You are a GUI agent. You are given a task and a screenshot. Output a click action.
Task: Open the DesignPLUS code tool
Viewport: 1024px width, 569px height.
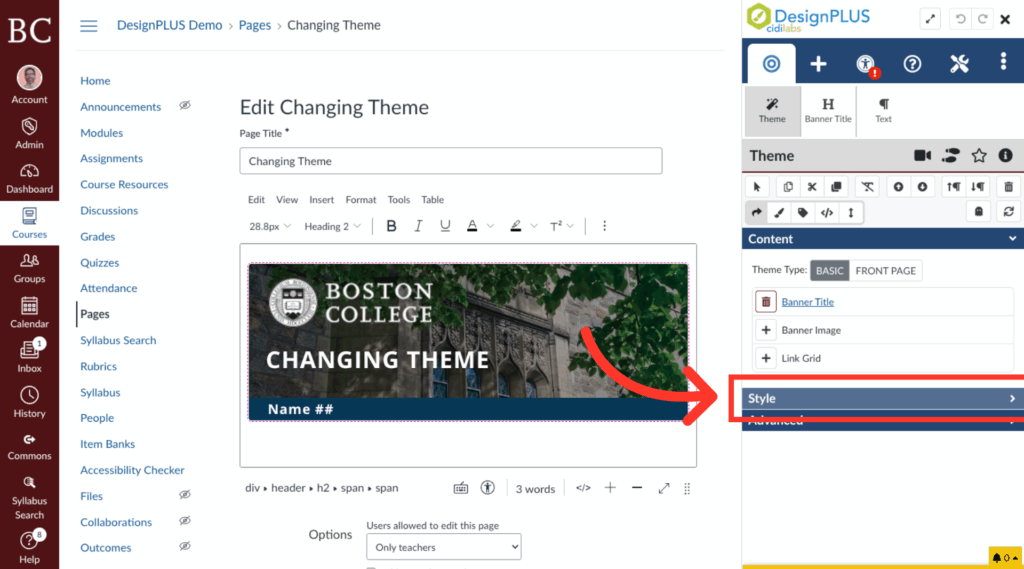point(827,212)
